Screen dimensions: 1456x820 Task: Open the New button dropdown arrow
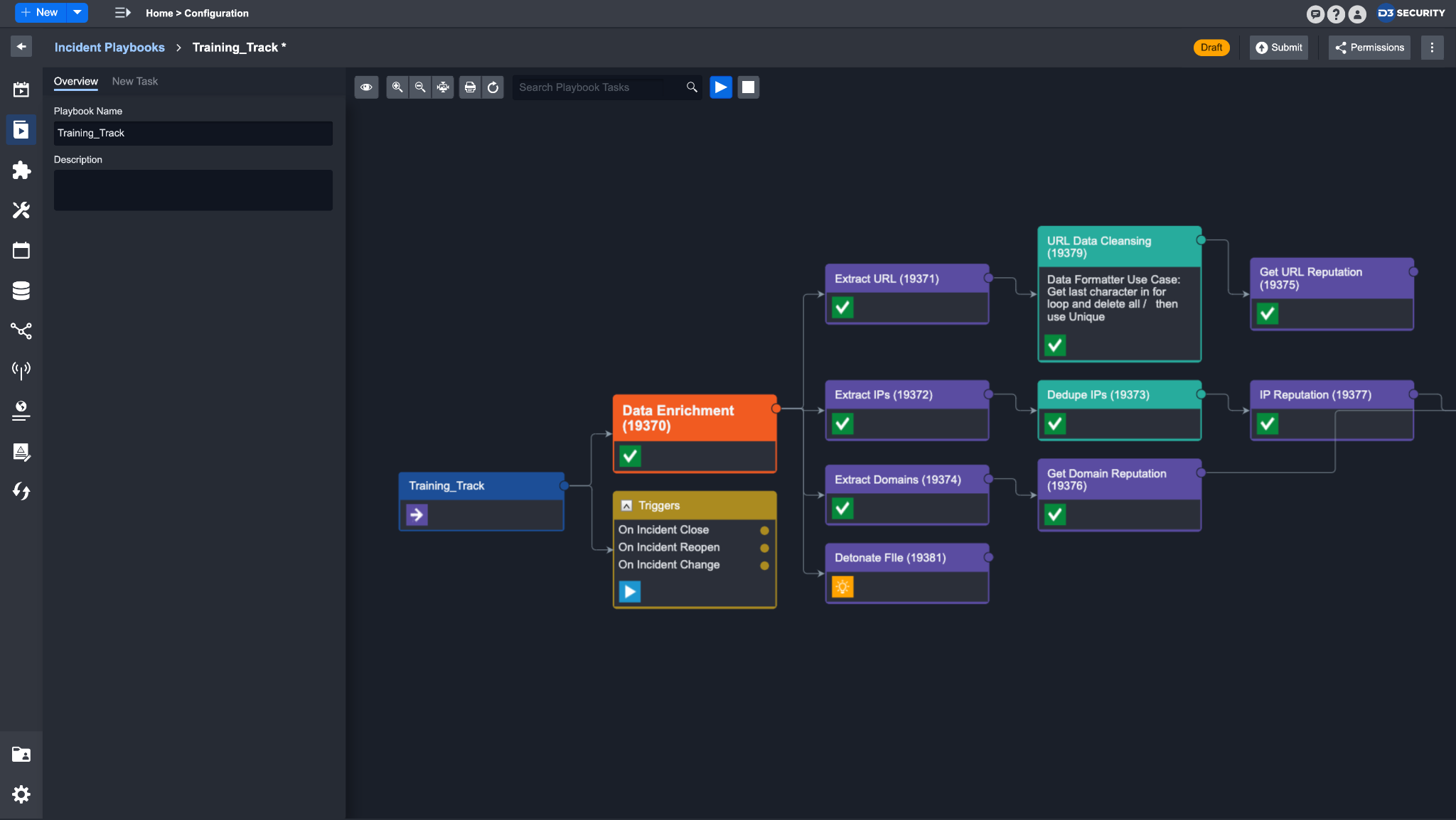point(77,12)
